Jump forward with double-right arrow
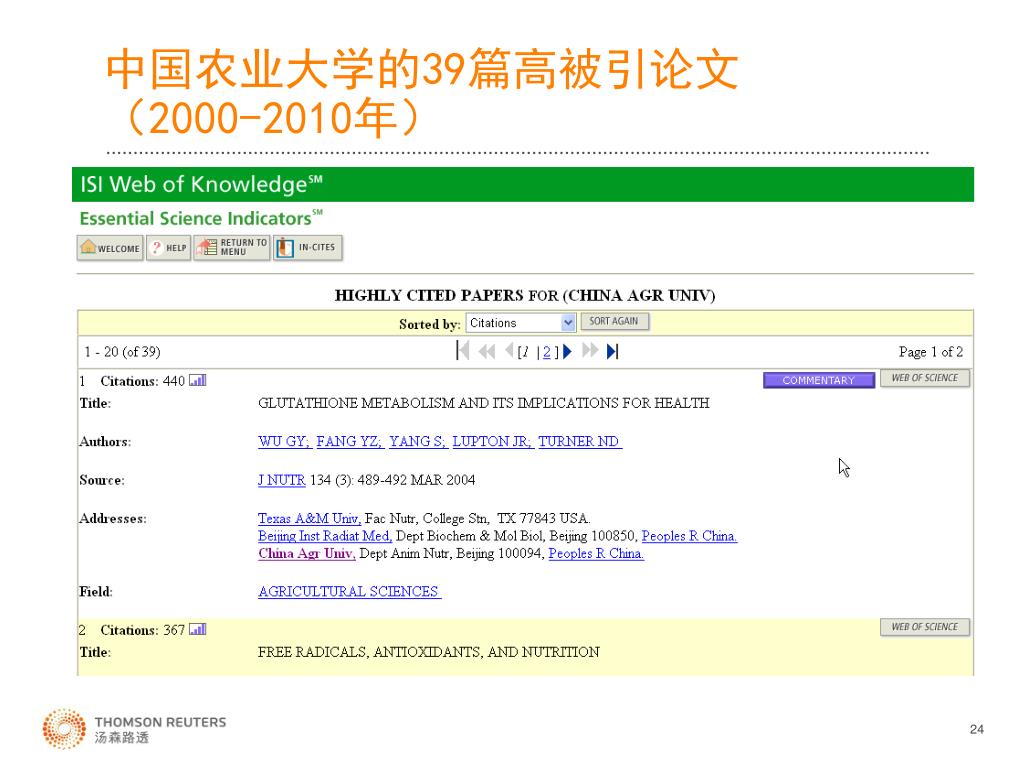 pos(590,351)
